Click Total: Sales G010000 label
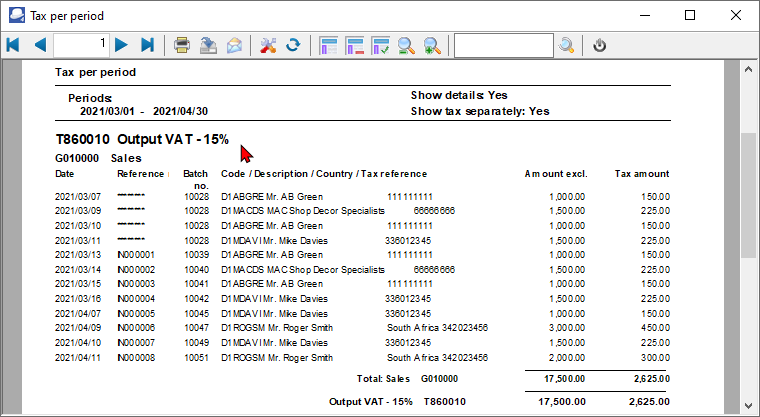The height and width of the screenshot is (417, 760). [x=407, y=379]
